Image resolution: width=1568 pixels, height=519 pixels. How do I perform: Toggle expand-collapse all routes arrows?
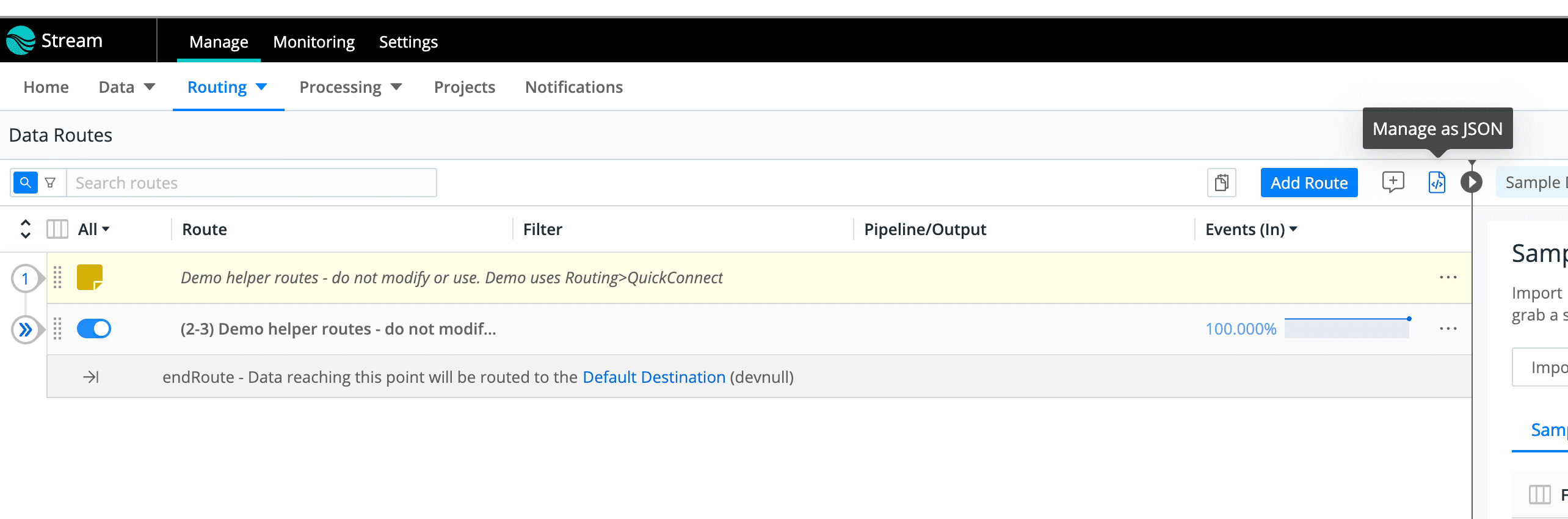coord(26,229)
